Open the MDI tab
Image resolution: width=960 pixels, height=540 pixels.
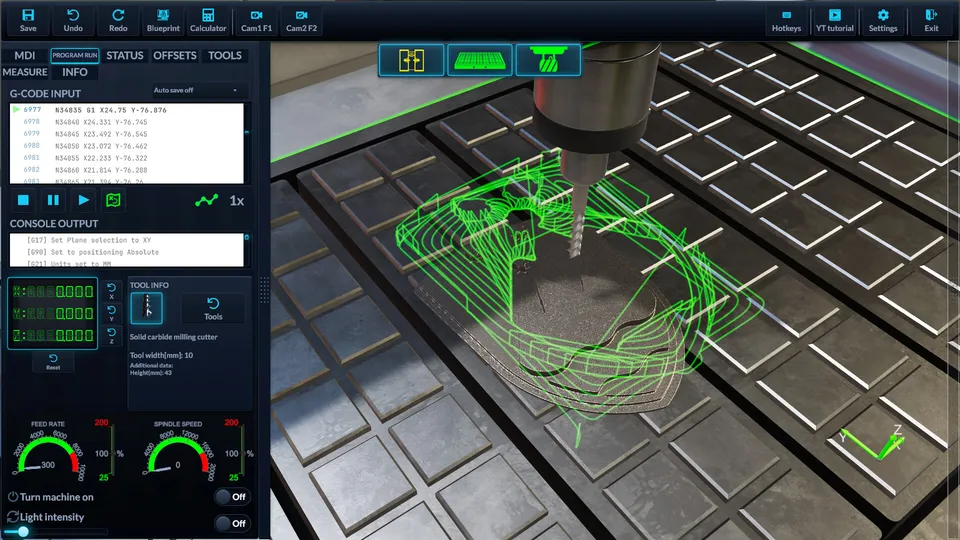click(x=24, y=56)
